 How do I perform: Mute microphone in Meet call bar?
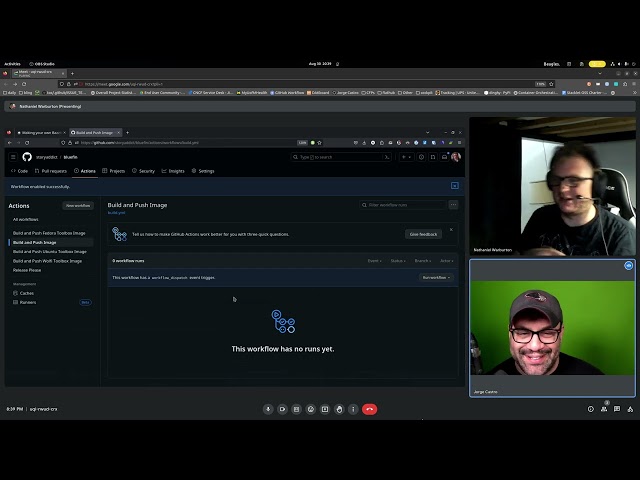pyautogui.click(x=268, y=409)
